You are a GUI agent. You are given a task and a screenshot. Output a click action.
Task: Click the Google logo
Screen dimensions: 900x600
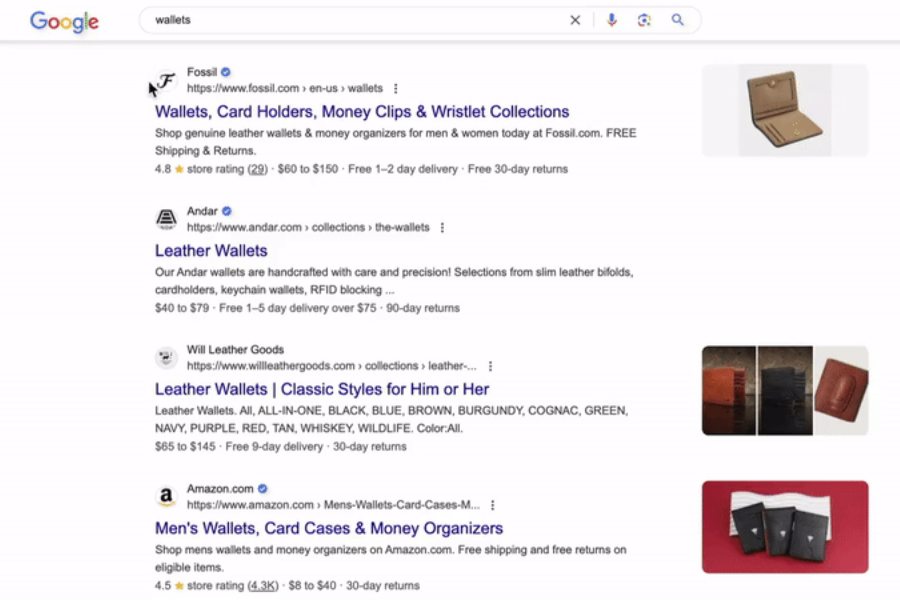(63, 22)
